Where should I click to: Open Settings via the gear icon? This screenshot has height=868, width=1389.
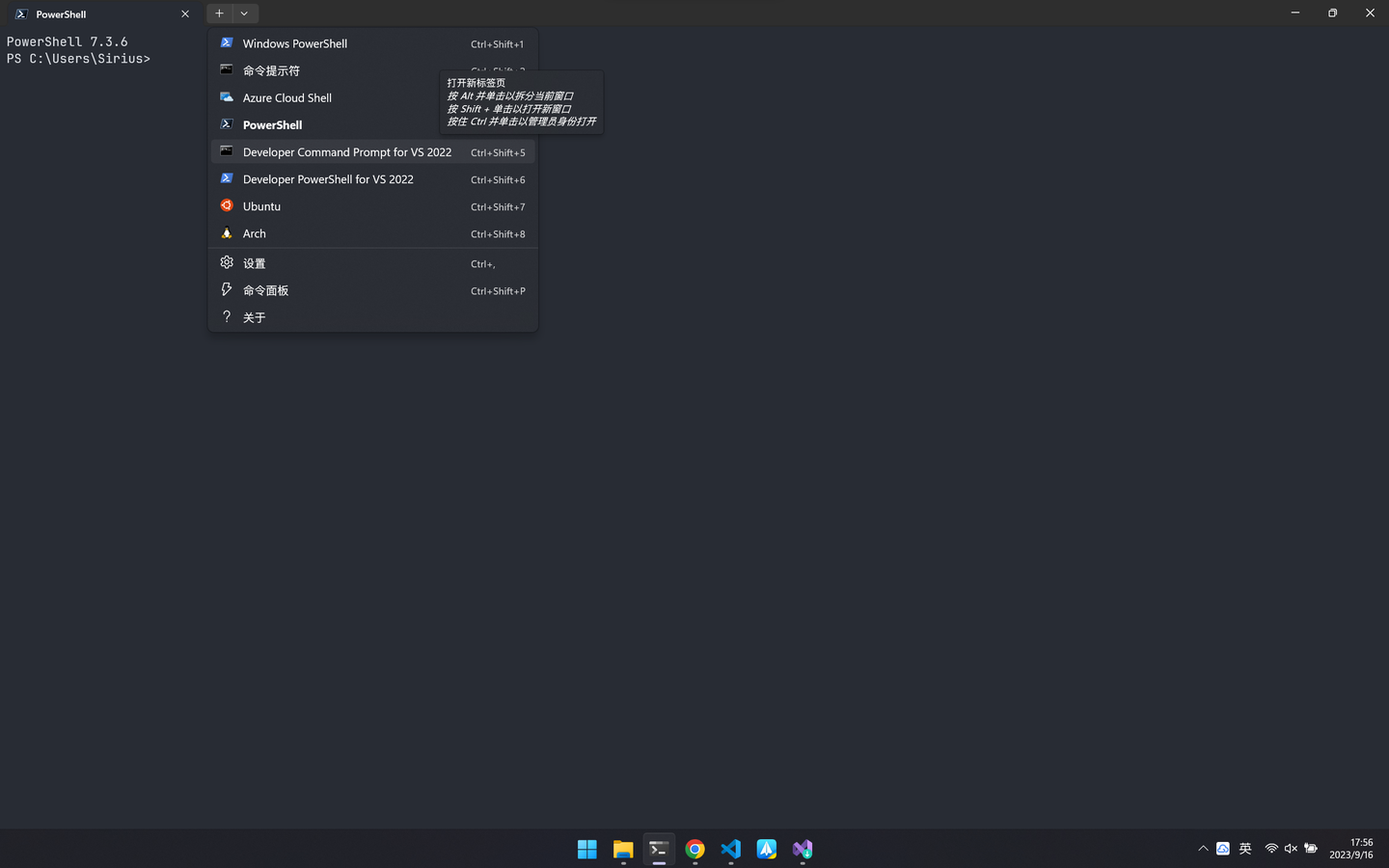click(x=226, y=262)
